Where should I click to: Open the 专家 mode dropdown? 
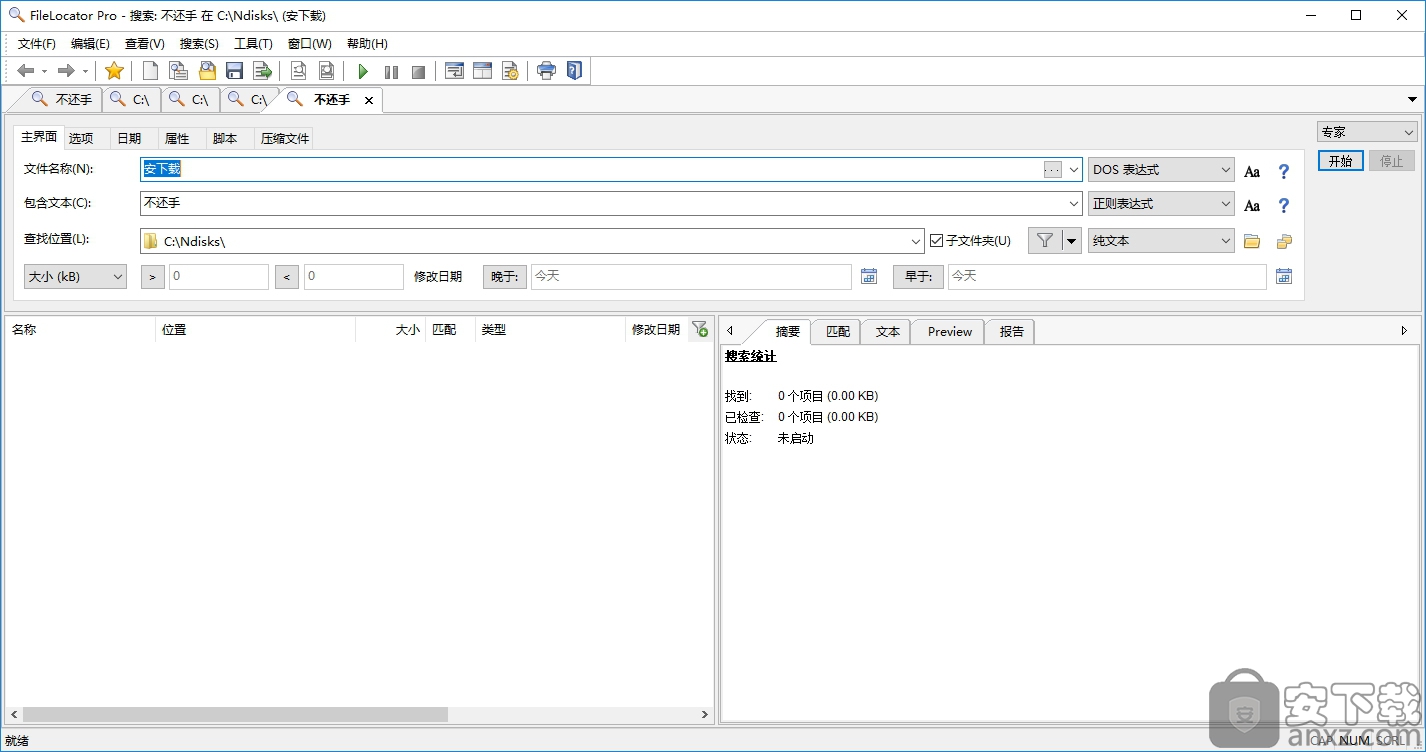(x=1367, y=132)
